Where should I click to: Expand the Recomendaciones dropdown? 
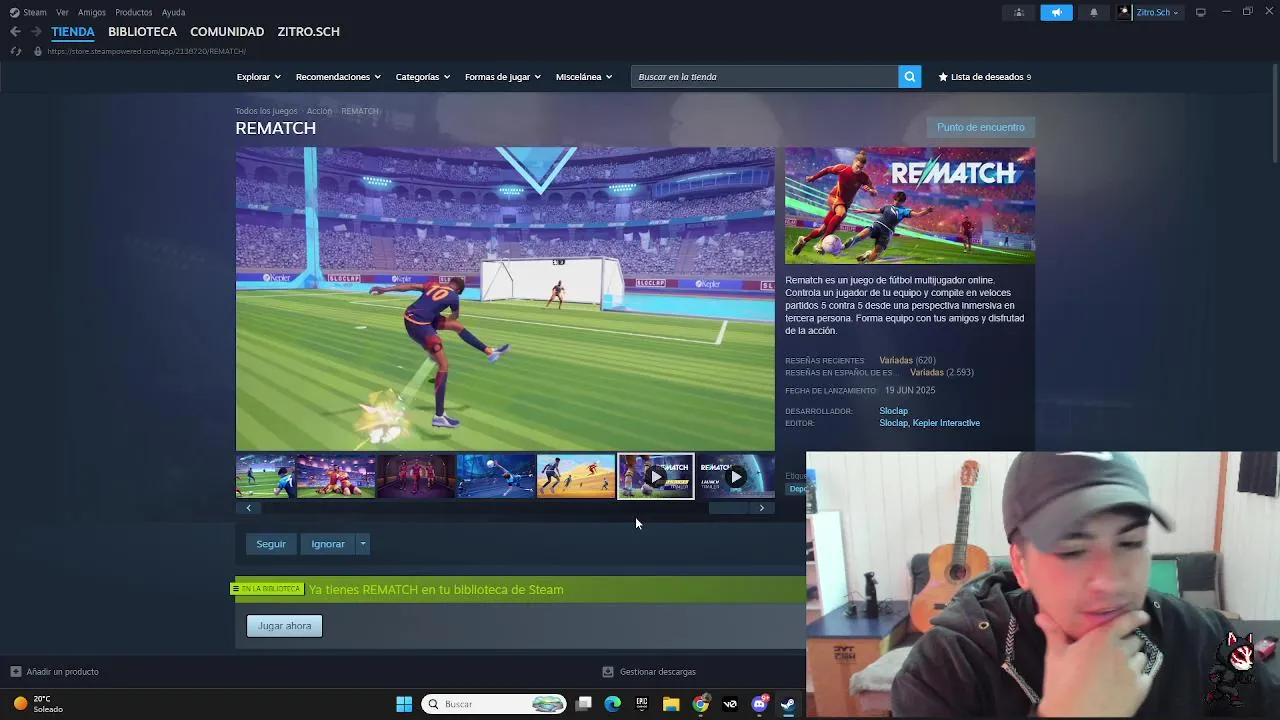click(x=338, y=77)
